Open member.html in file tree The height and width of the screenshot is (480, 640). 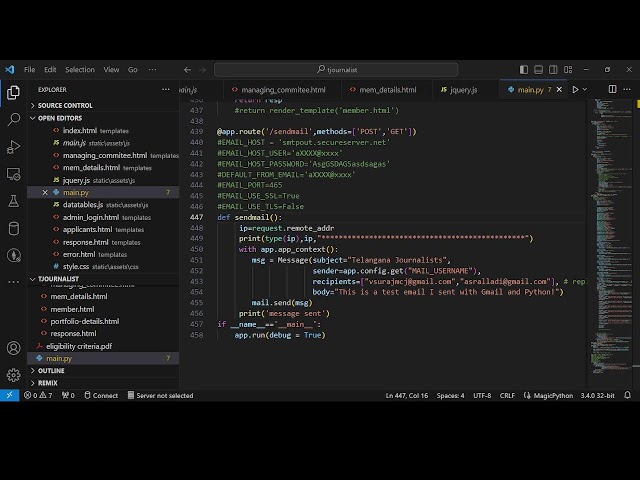pyautogui.click(x=103, y=309)
